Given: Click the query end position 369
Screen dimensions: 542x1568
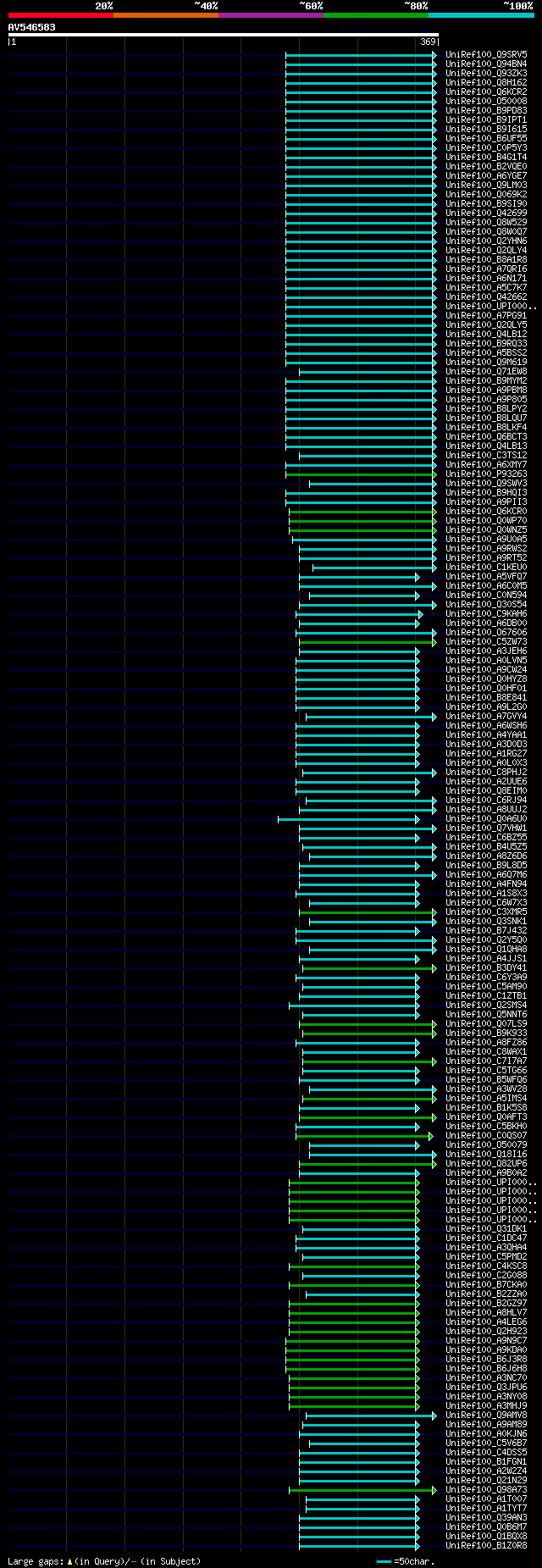Looking at the screenshot, I should pyautogui.click(x=428, y=42).
